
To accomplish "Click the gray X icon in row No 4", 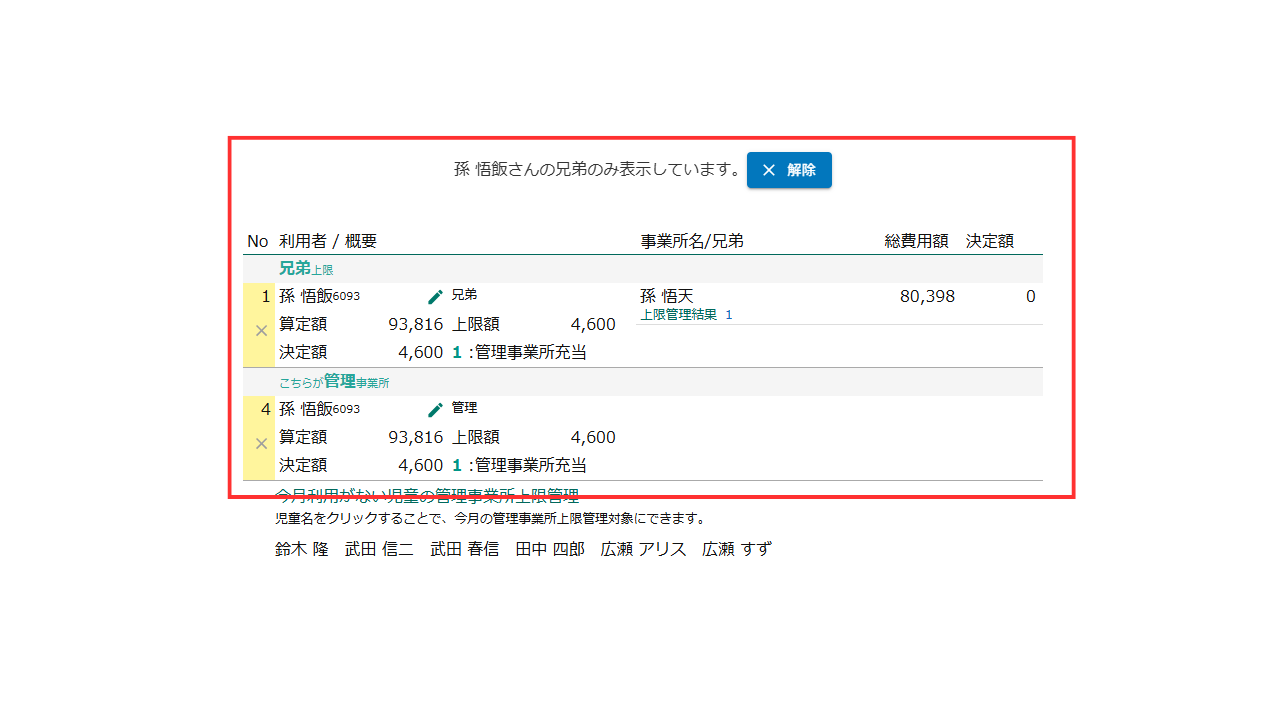I will tap(261, 443).
